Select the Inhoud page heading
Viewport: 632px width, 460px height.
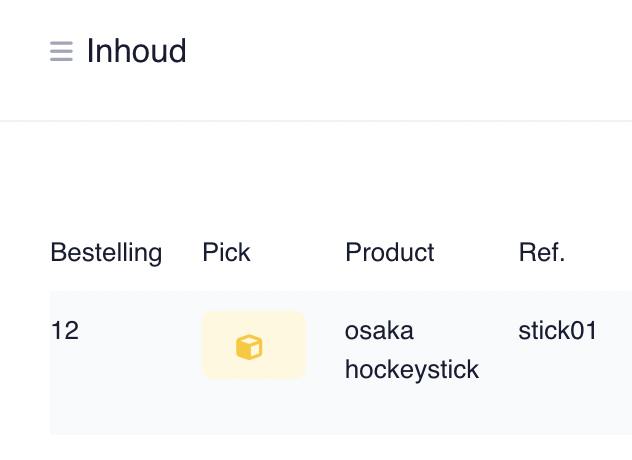[x=137, y=51]
